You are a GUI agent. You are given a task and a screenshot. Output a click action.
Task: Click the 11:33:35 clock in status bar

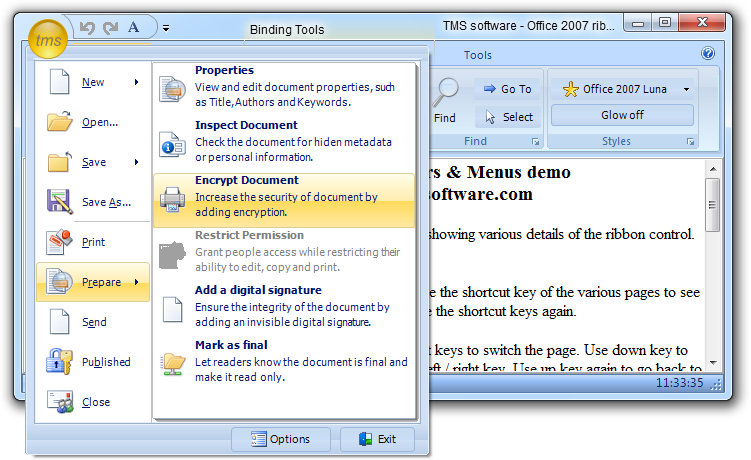(x=679, y=383)
